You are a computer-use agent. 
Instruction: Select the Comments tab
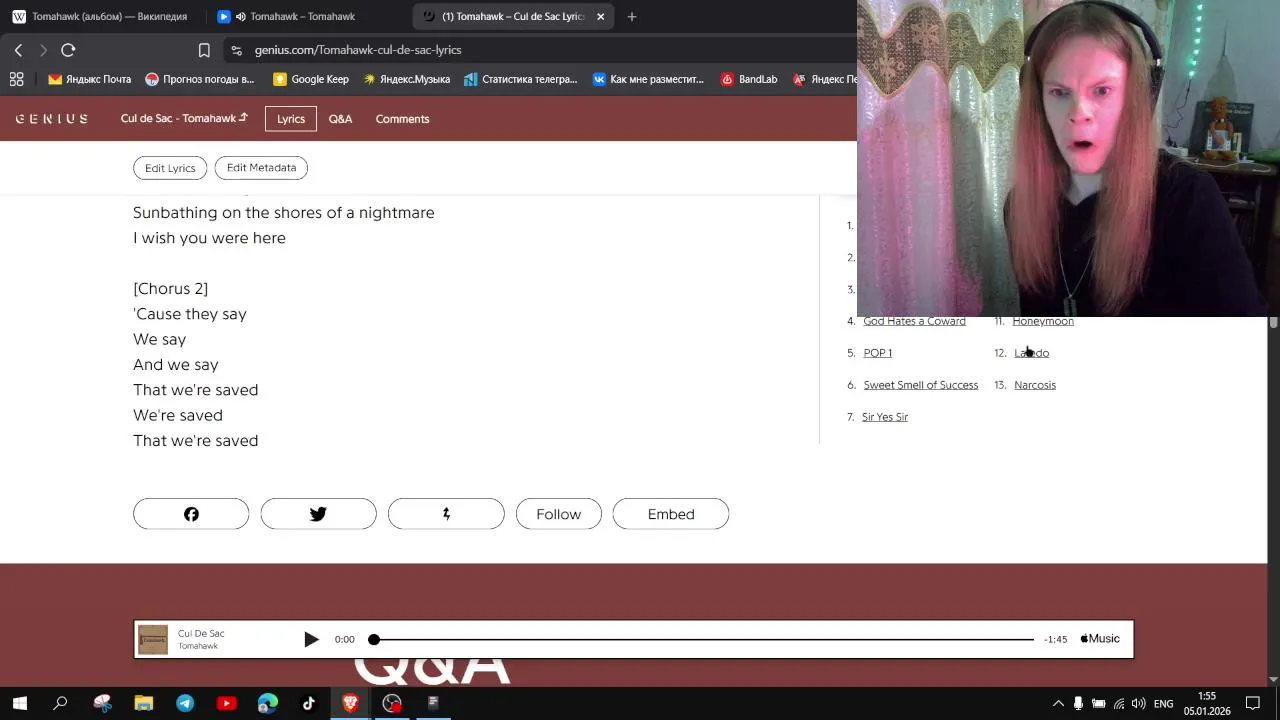point(402,119)
